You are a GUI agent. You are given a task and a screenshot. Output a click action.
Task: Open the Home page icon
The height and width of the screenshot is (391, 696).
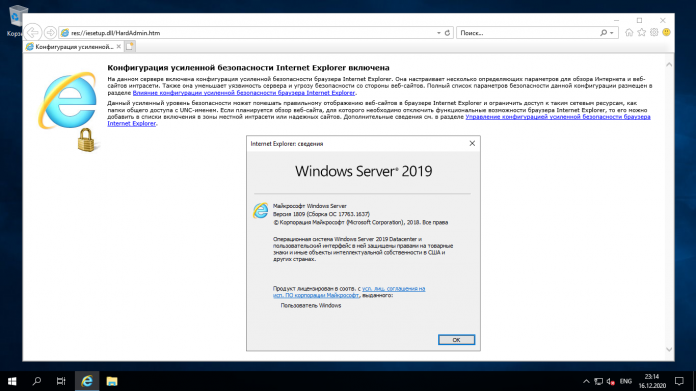[629, 32]
